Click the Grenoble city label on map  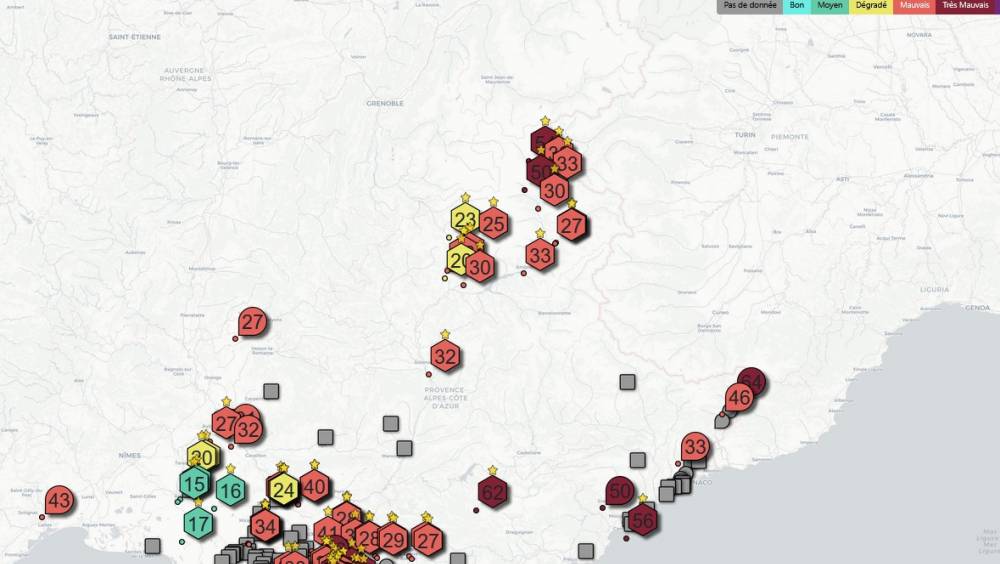pos(385,103)
